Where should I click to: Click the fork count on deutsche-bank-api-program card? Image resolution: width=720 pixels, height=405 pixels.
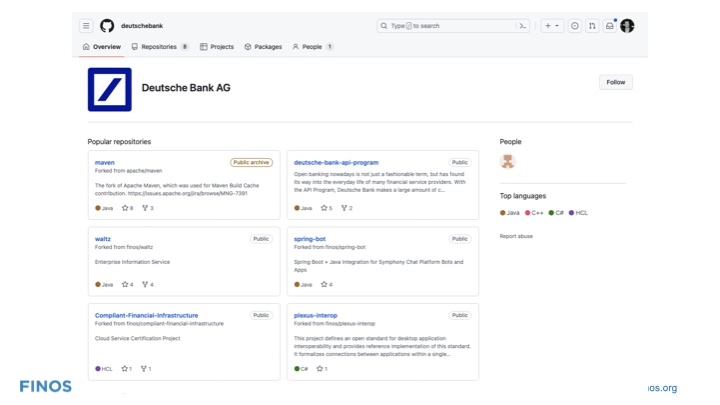coord(347,208)
